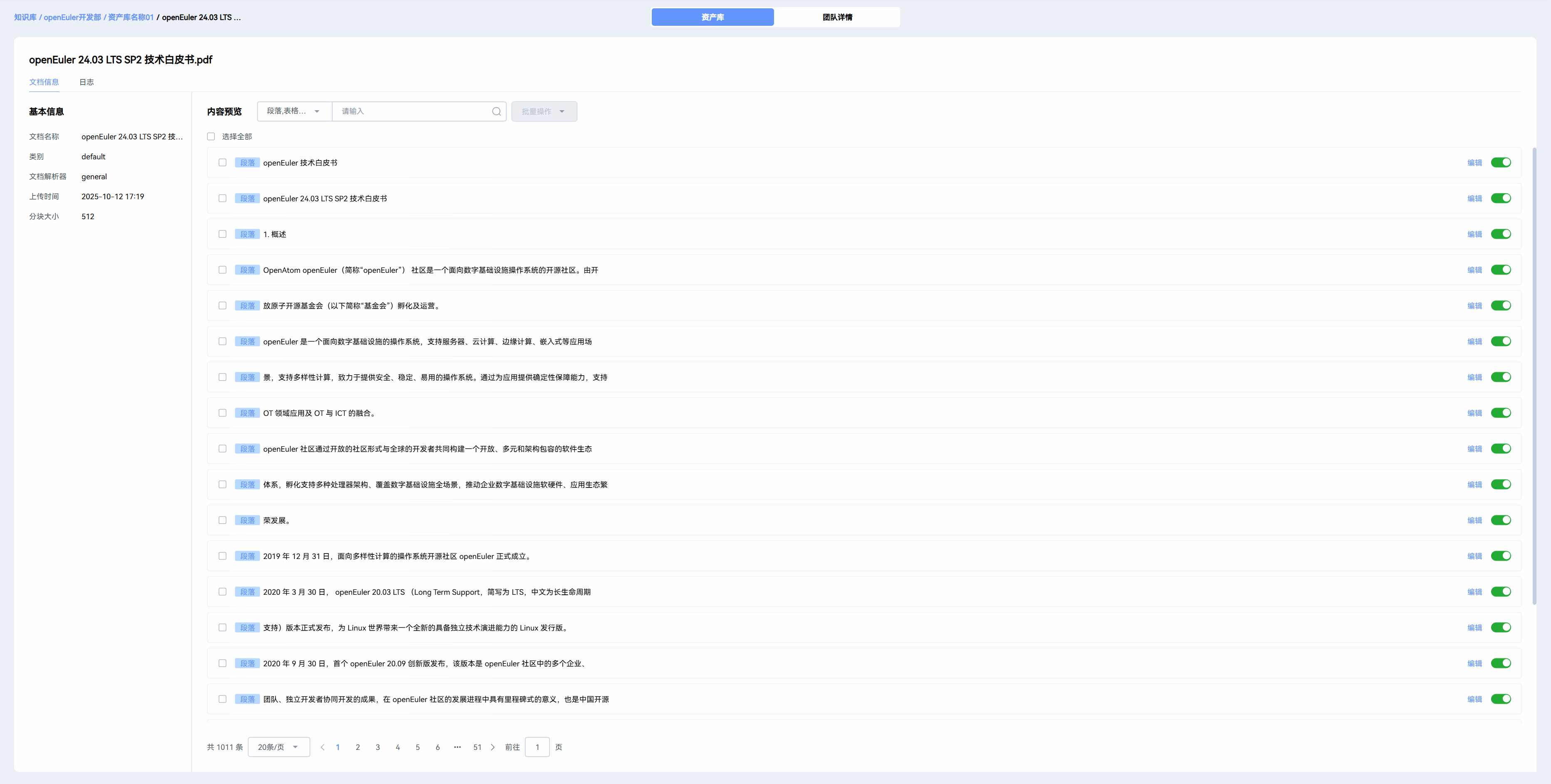Go to 资产库名称01 breadcrumb

point(131,17)
